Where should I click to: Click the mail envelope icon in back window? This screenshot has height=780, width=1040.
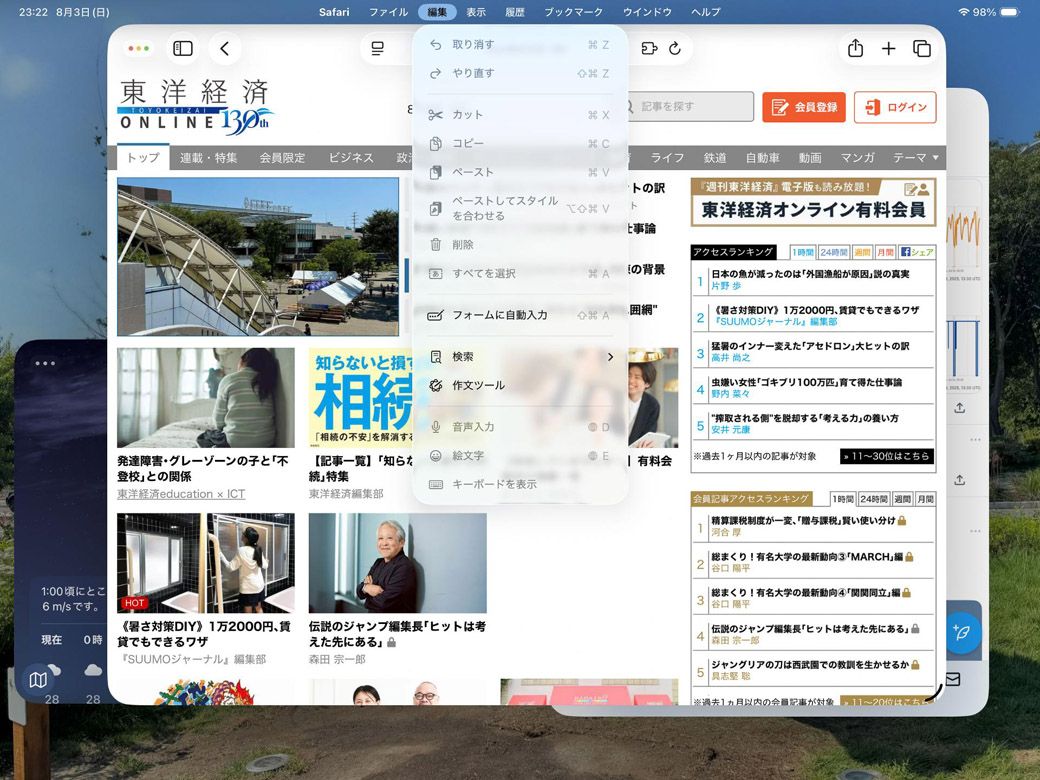click(x=952, y=679)
